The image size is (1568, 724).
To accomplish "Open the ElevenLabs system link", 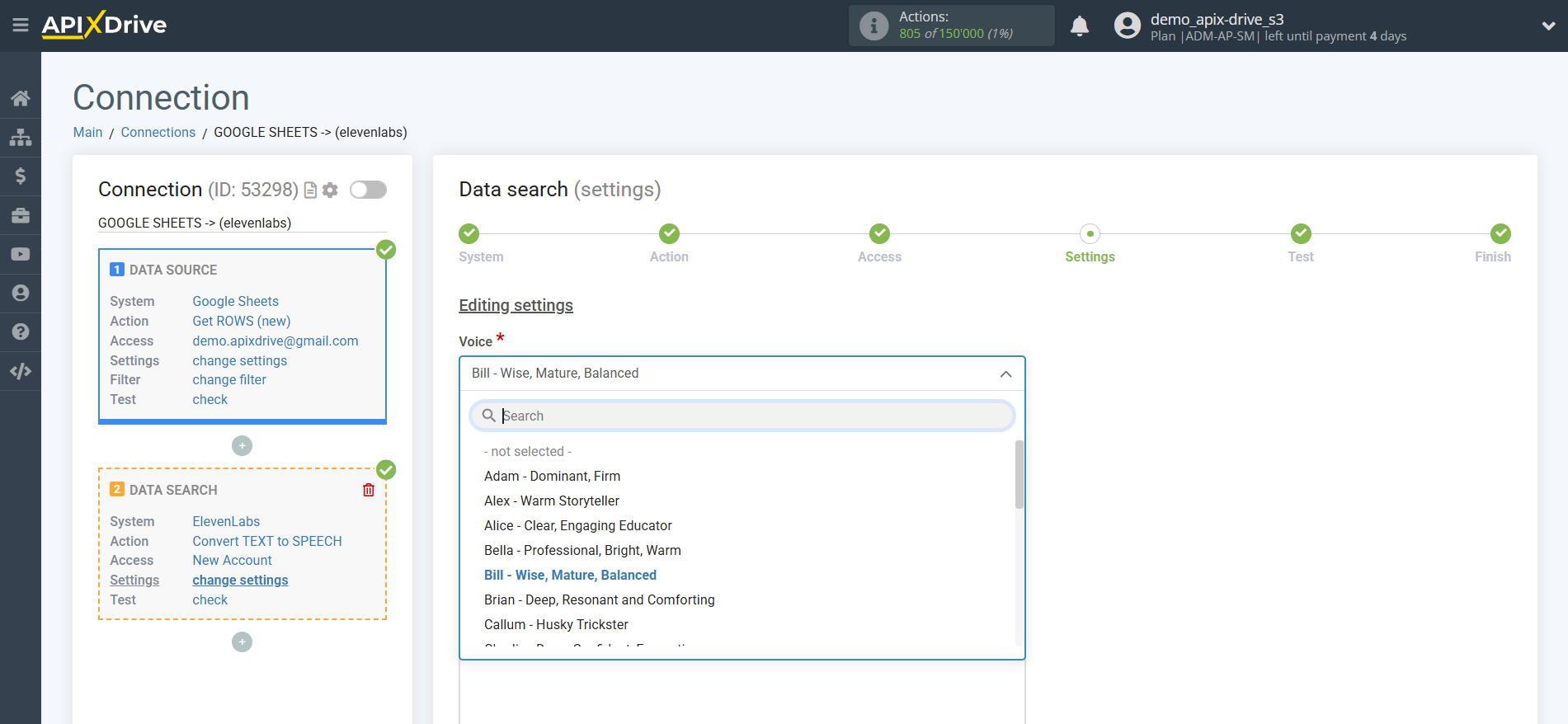I will point(226,521).
